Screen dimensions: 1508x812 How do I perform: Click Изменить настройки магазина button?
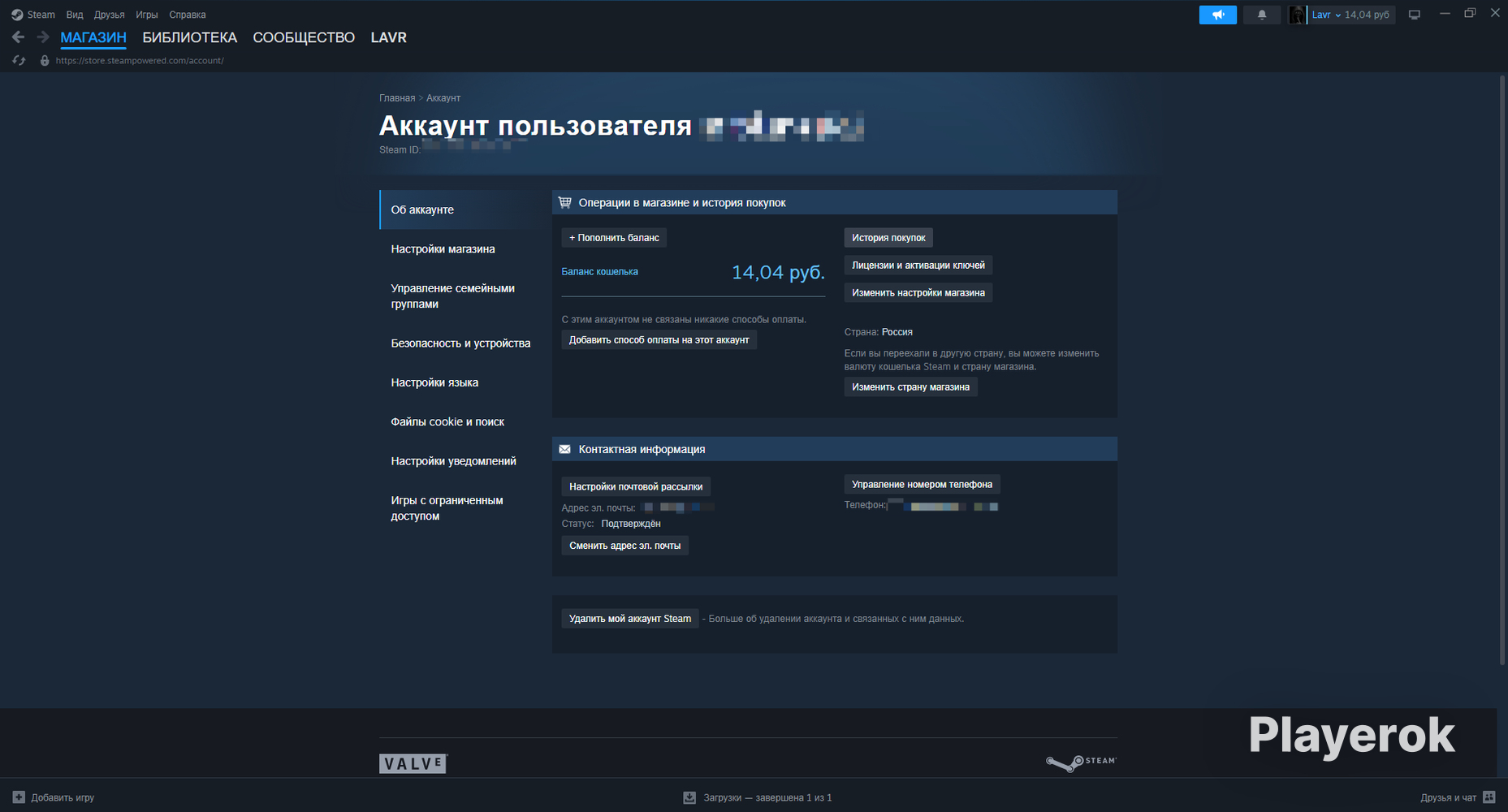pos(918,292)
